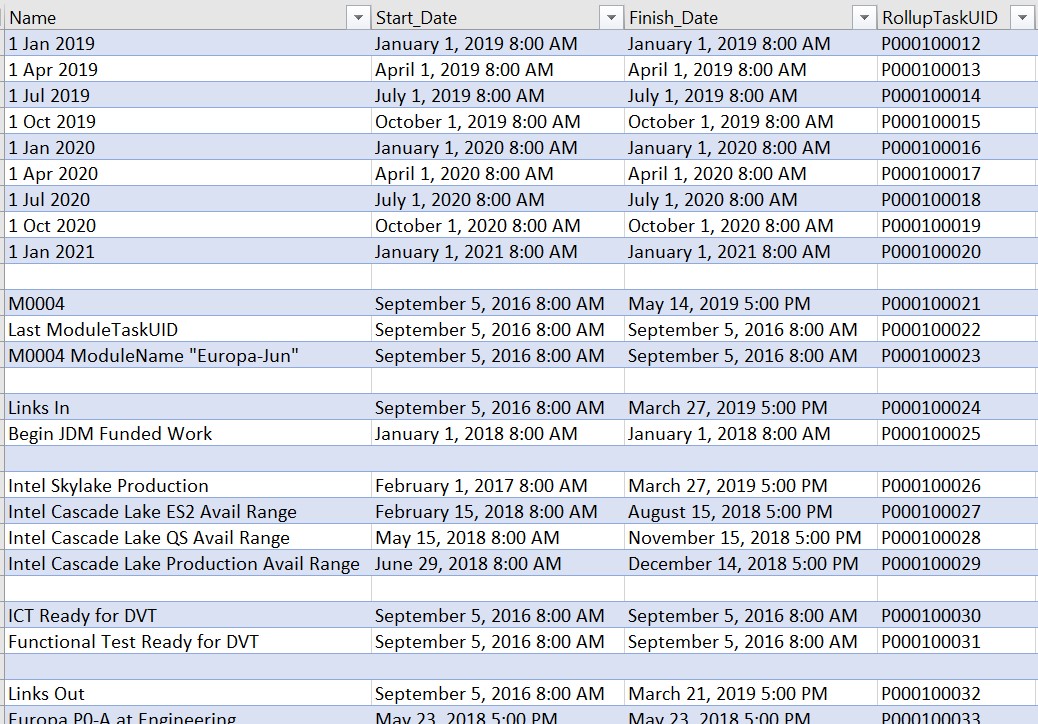Select the Links In cell
This screenshot has height=724, width=1038.
(x=187, y=408)
